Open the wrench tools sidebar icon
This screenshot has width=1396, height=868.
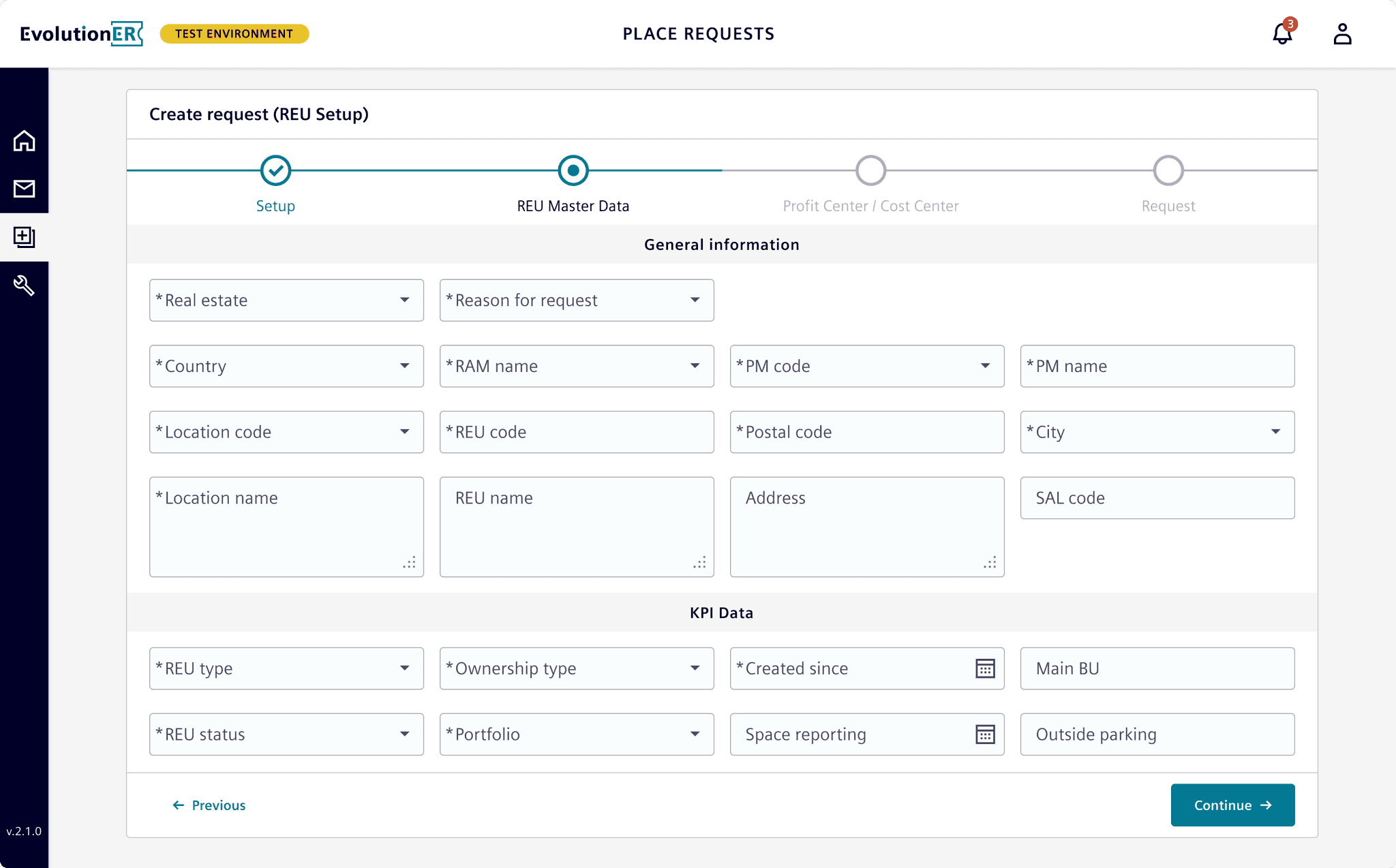(x=25, y=285)
